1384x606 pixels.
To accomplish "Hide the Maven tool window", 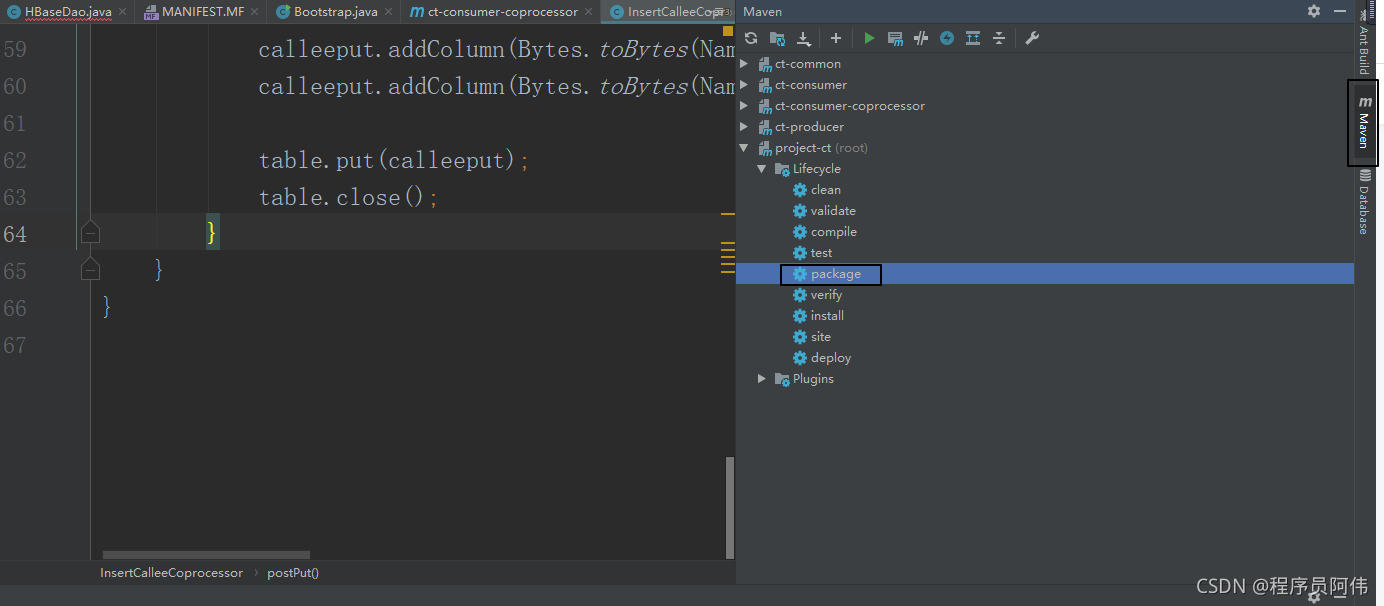I will pos(1340,11).
